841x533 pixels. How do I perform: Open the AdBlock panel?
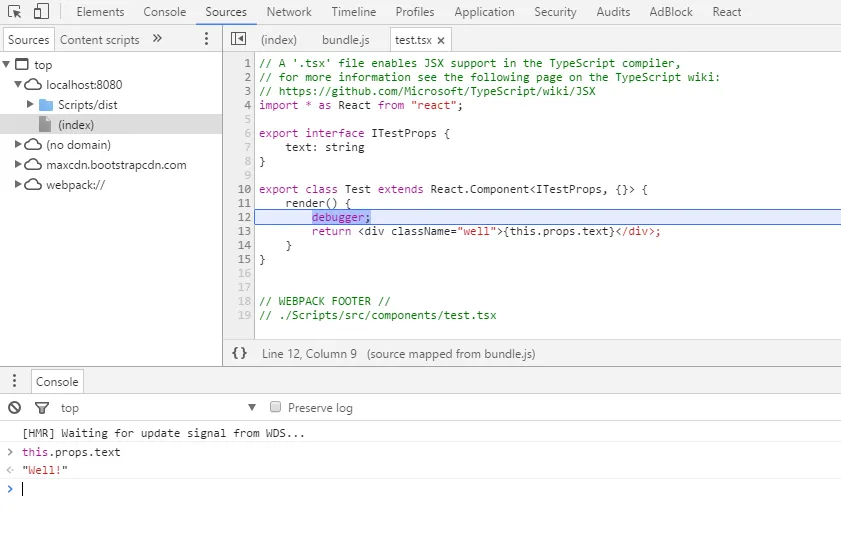pos(671,12)
